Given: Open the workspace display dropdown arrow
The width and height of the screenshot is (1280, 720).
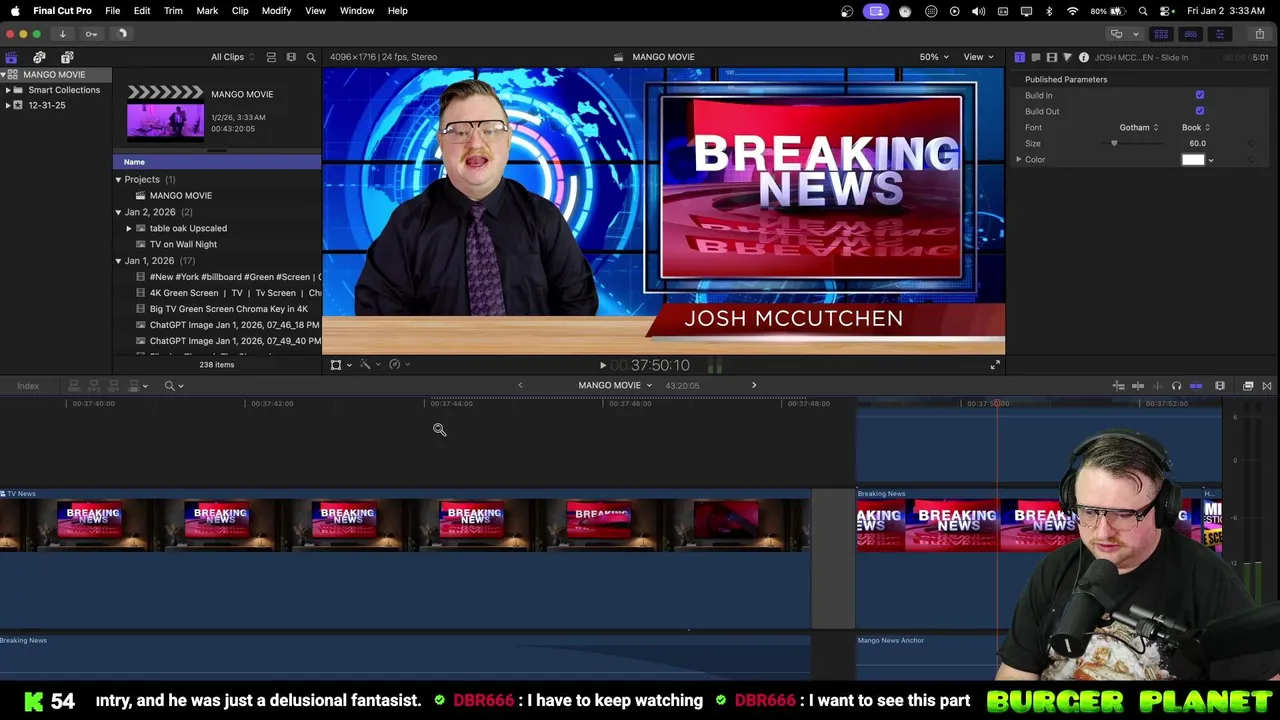Looking at the screenshot, I should 1135,34.
